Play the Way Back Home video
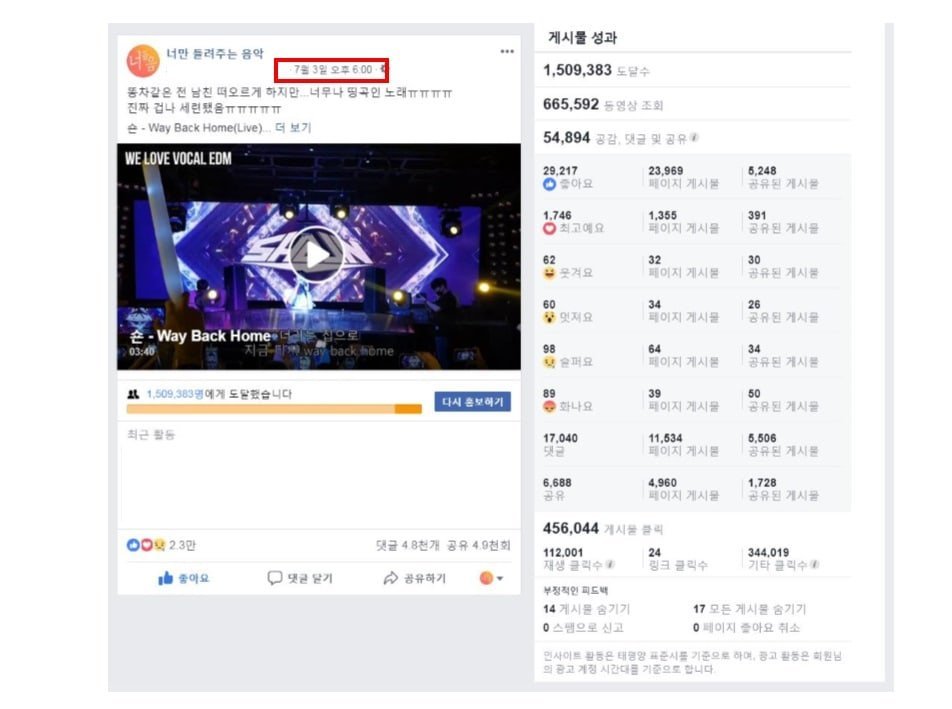This screenshot has width=952, height=709. click(316, 255)
